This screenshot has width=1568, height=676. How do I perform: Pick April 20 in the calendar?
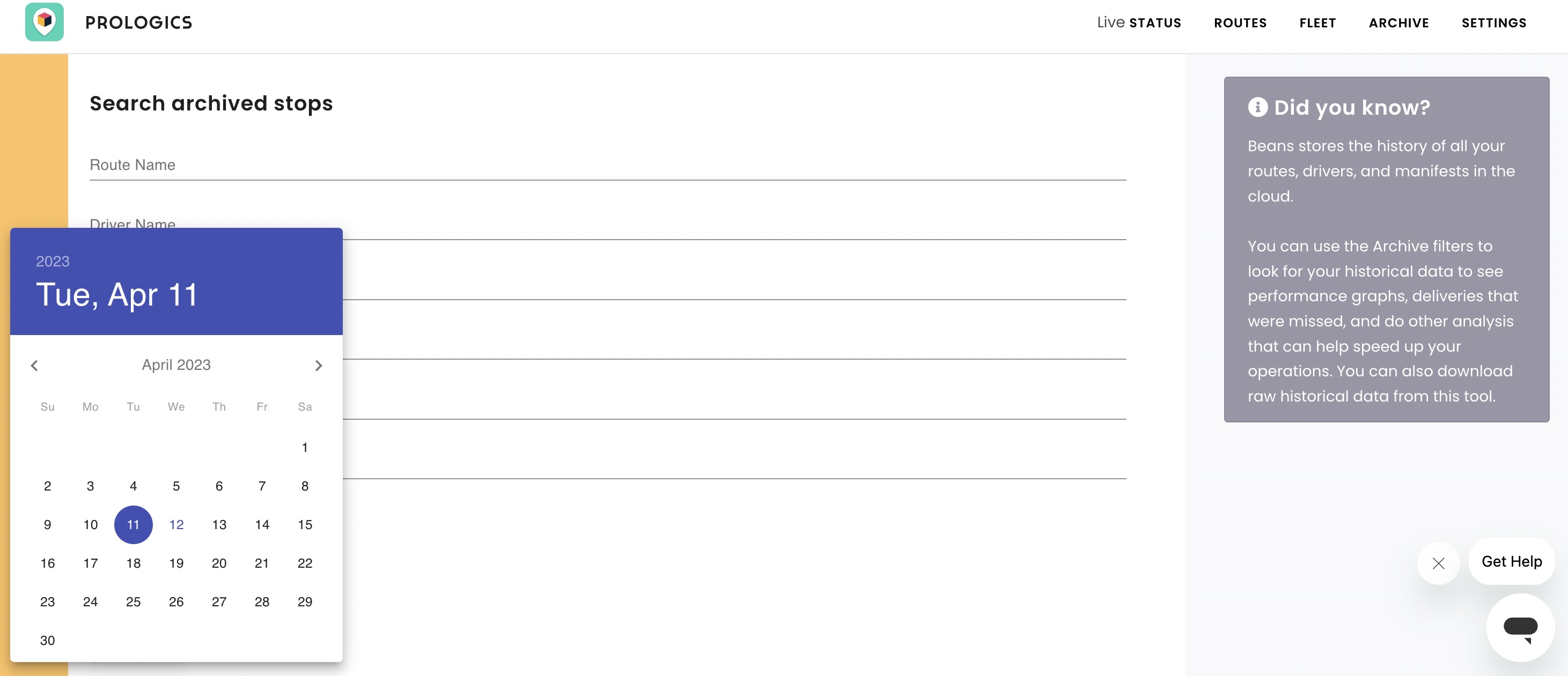[219, 563]
